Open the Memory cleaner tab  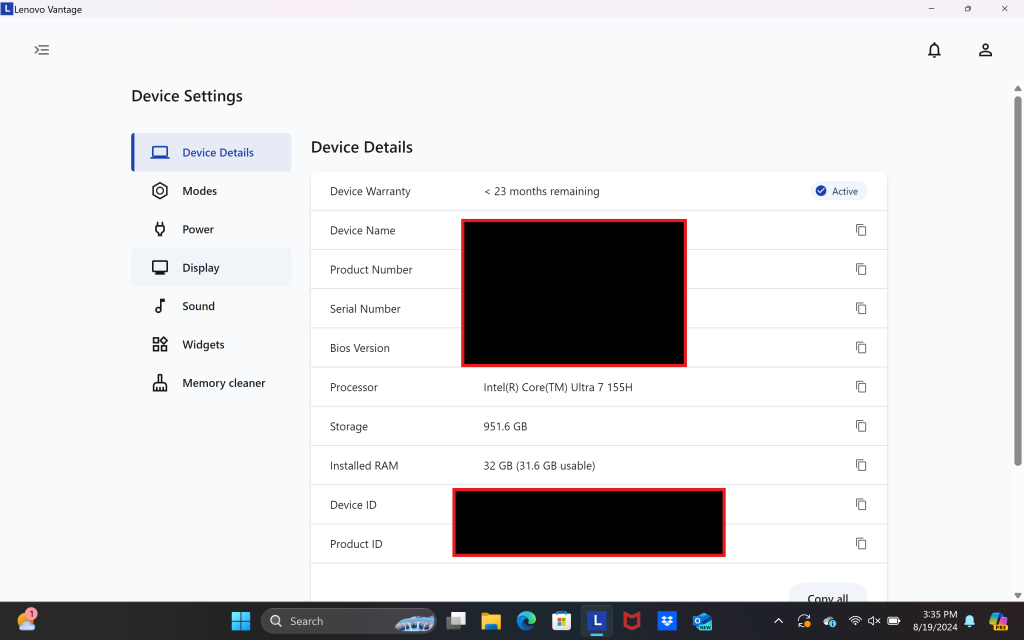pyautogui.click(x=211, y=383)
